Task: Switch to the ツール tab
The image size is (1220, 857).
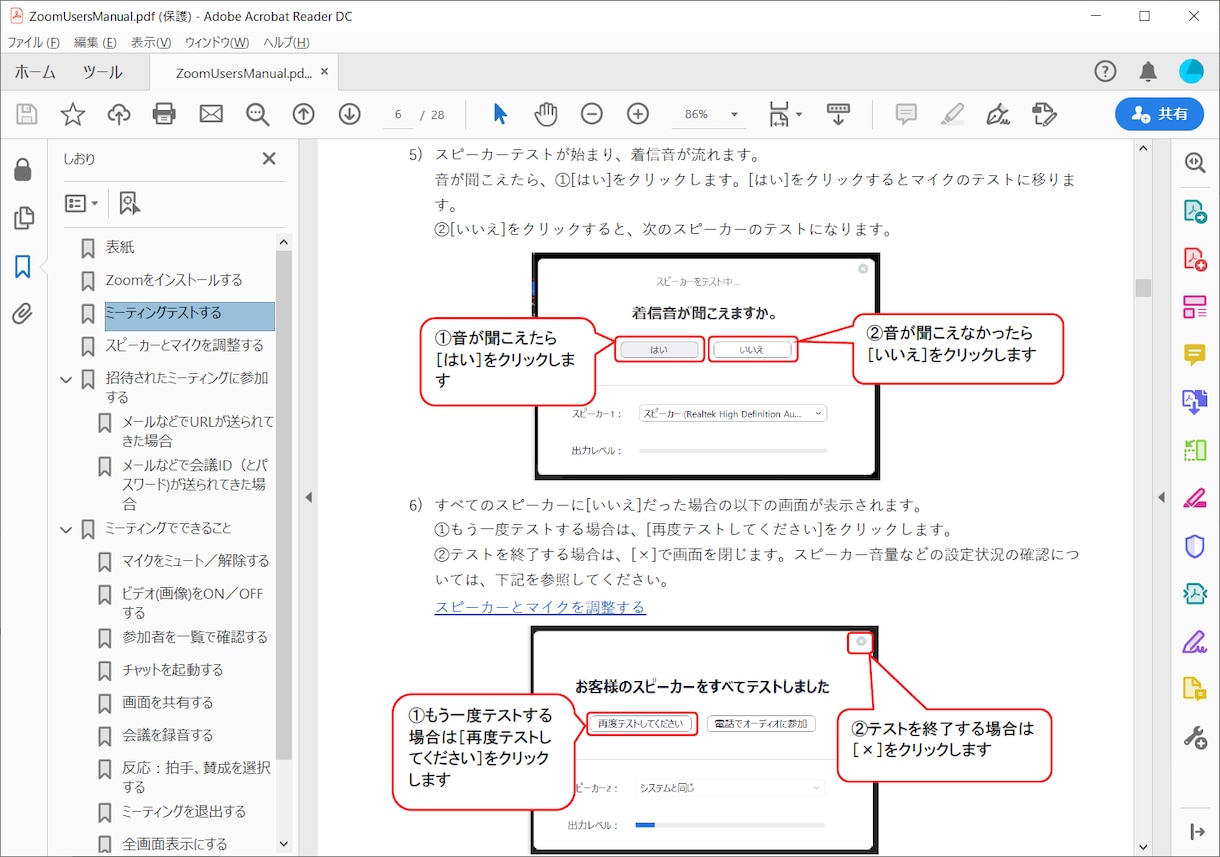Action: pos(102,72)
